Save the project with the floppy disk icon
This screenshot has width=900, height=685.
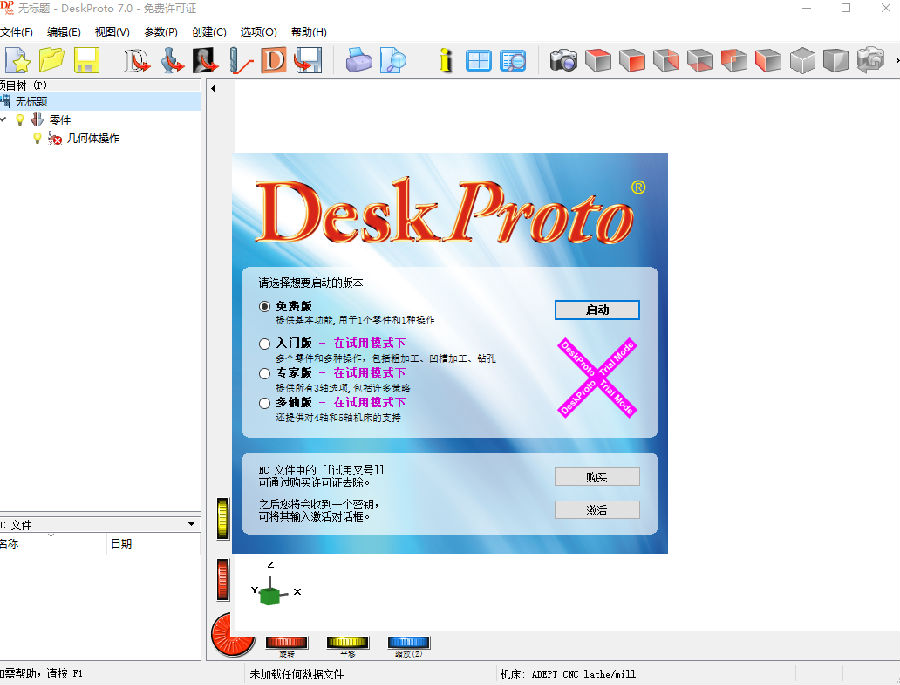point(86,60)
